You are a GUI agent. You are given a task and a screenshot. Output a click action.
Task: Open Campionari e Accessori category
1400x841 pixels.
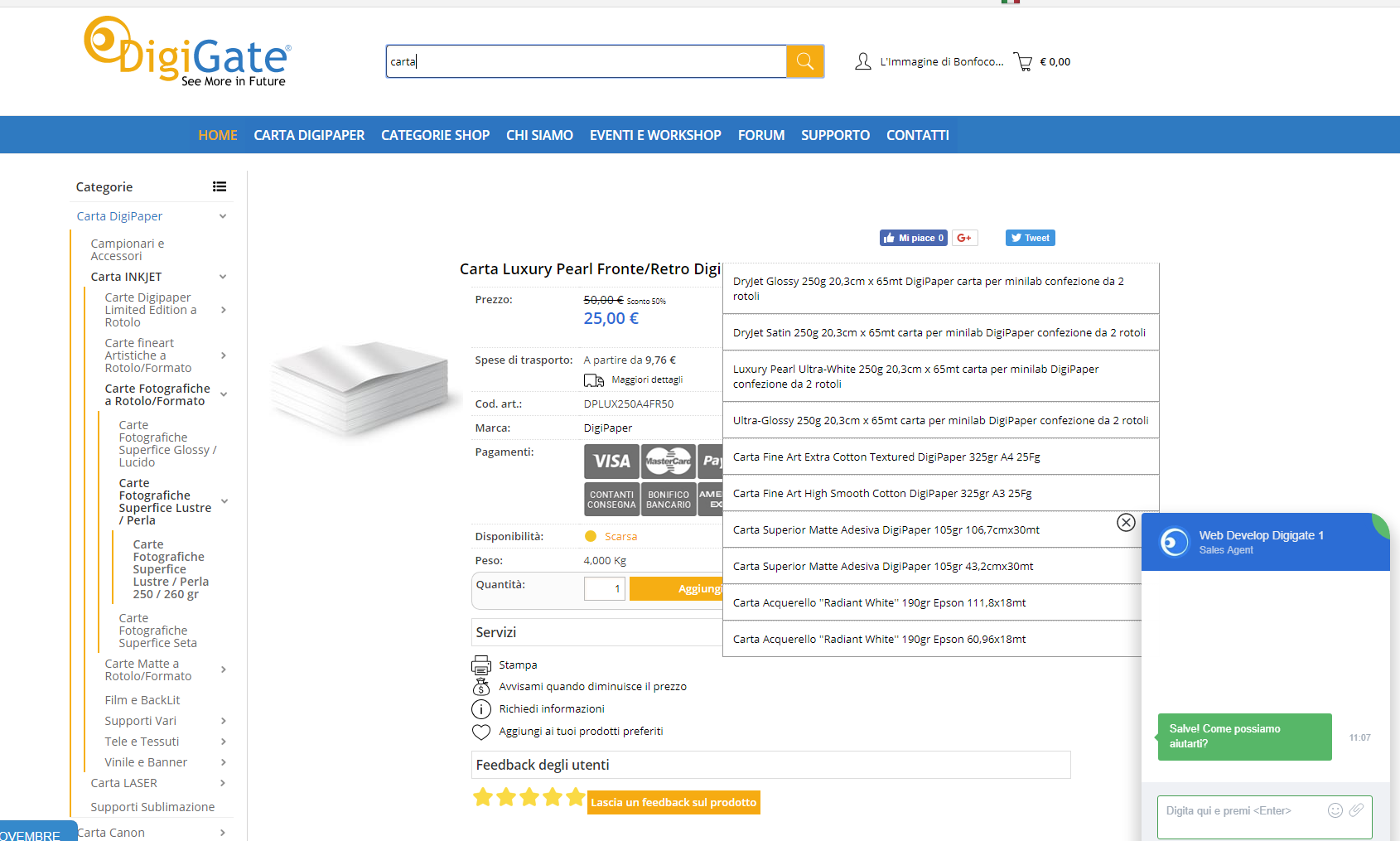(128, 249)
